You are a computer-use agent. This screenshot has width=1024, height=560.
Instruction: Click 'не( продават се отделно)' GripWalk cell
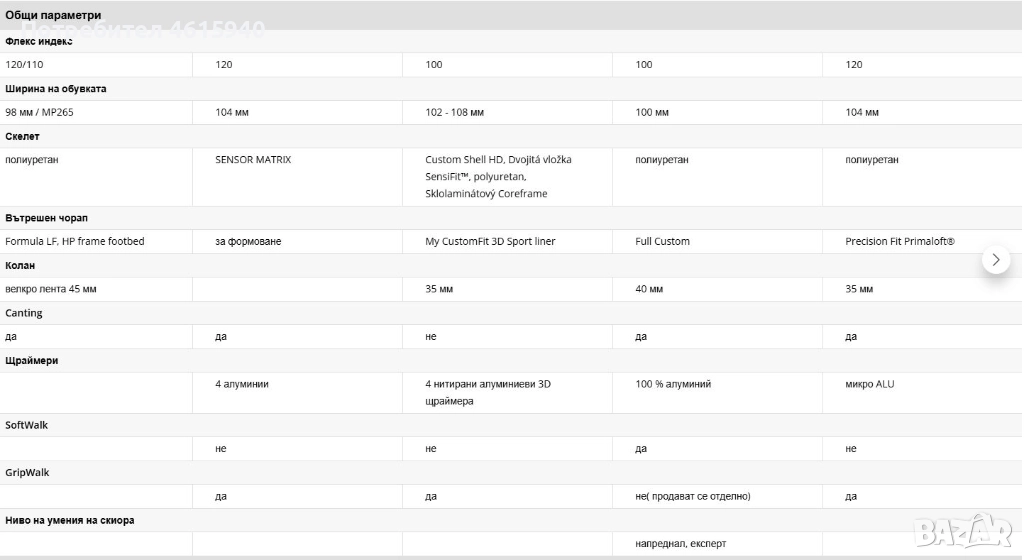pos(693,497)
